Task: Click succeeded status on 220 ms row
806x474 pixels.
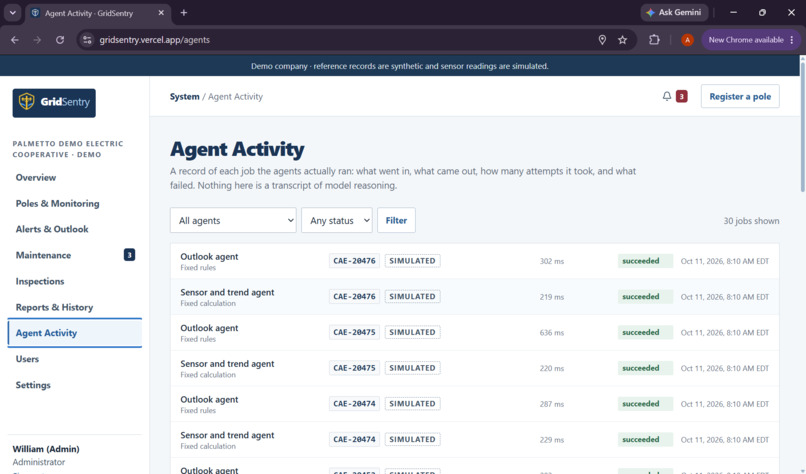Action: tap(645, 368)
